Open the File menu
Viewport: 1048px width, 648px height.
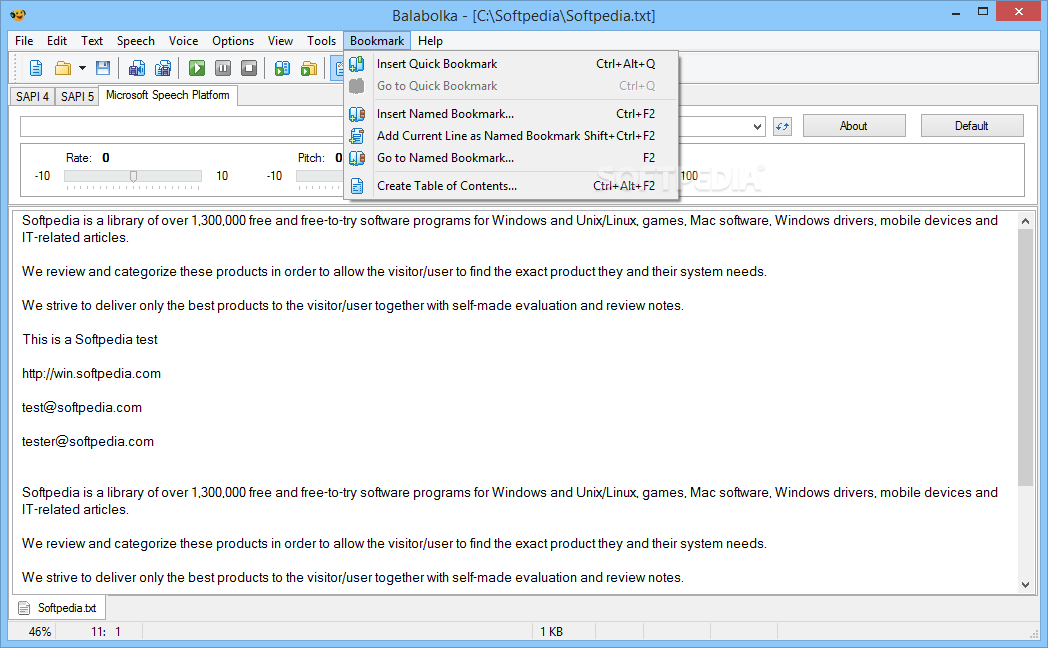[x=24, y=41]
